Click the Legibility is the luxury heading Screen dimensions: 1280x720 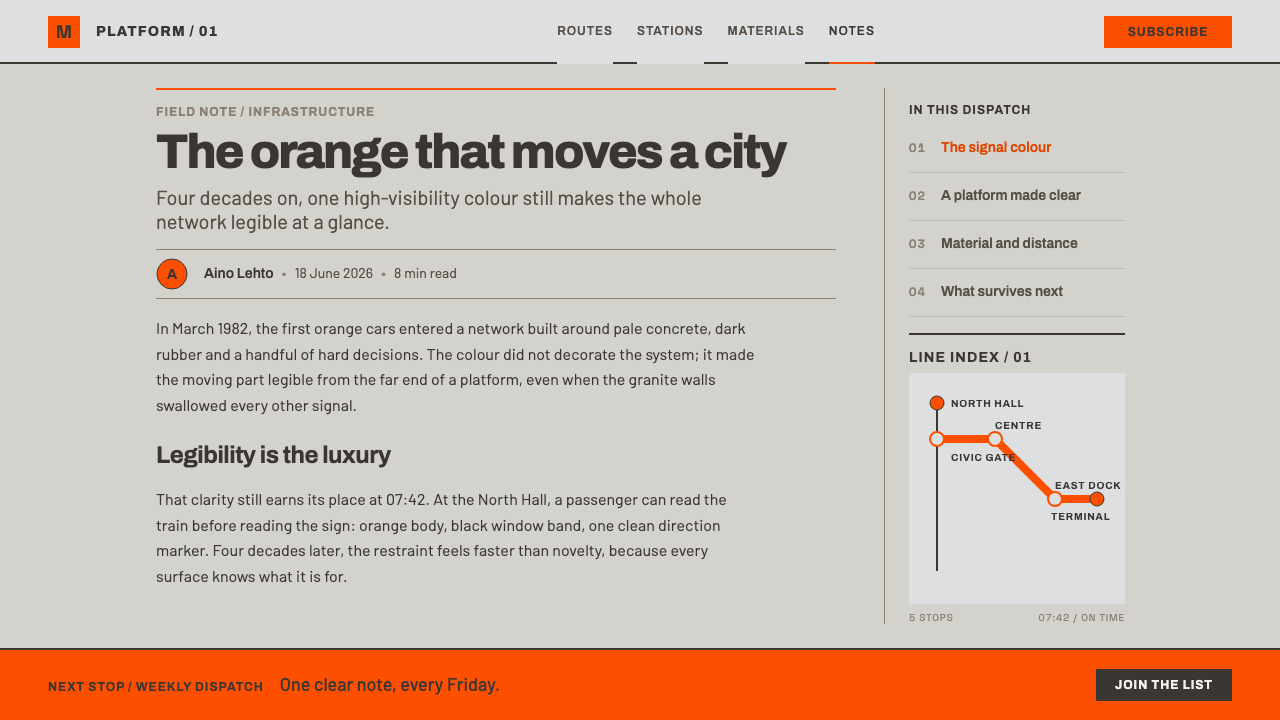coord(273,455)
